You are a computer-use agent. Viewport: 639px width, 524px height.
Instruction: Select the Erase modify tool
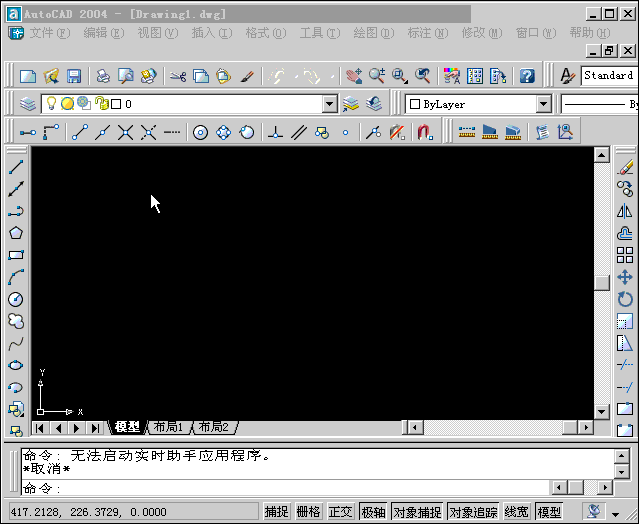click(x=625, y=167)
